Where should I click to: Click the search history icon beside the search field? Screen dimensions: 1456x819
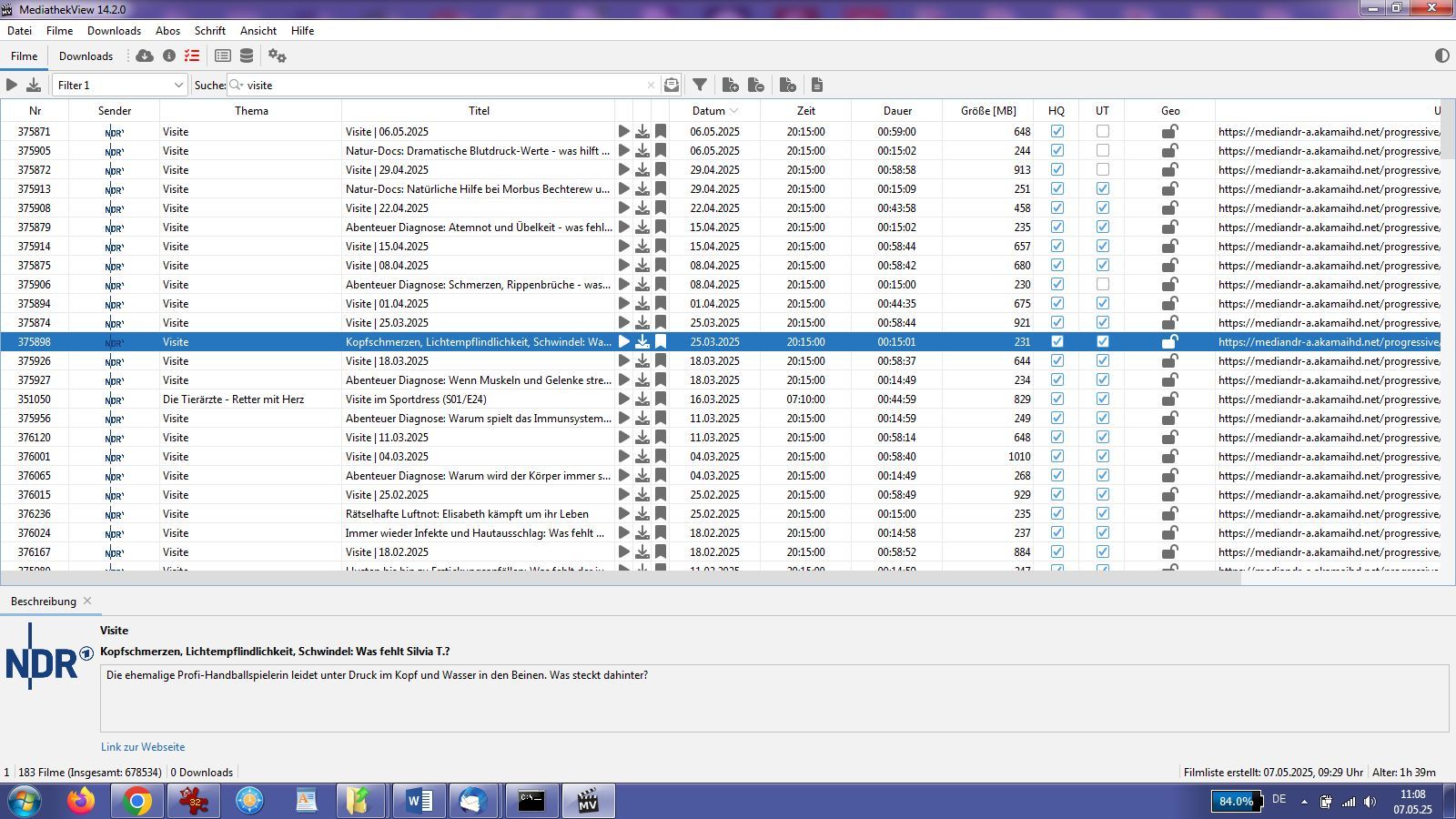tap(672, 85)
